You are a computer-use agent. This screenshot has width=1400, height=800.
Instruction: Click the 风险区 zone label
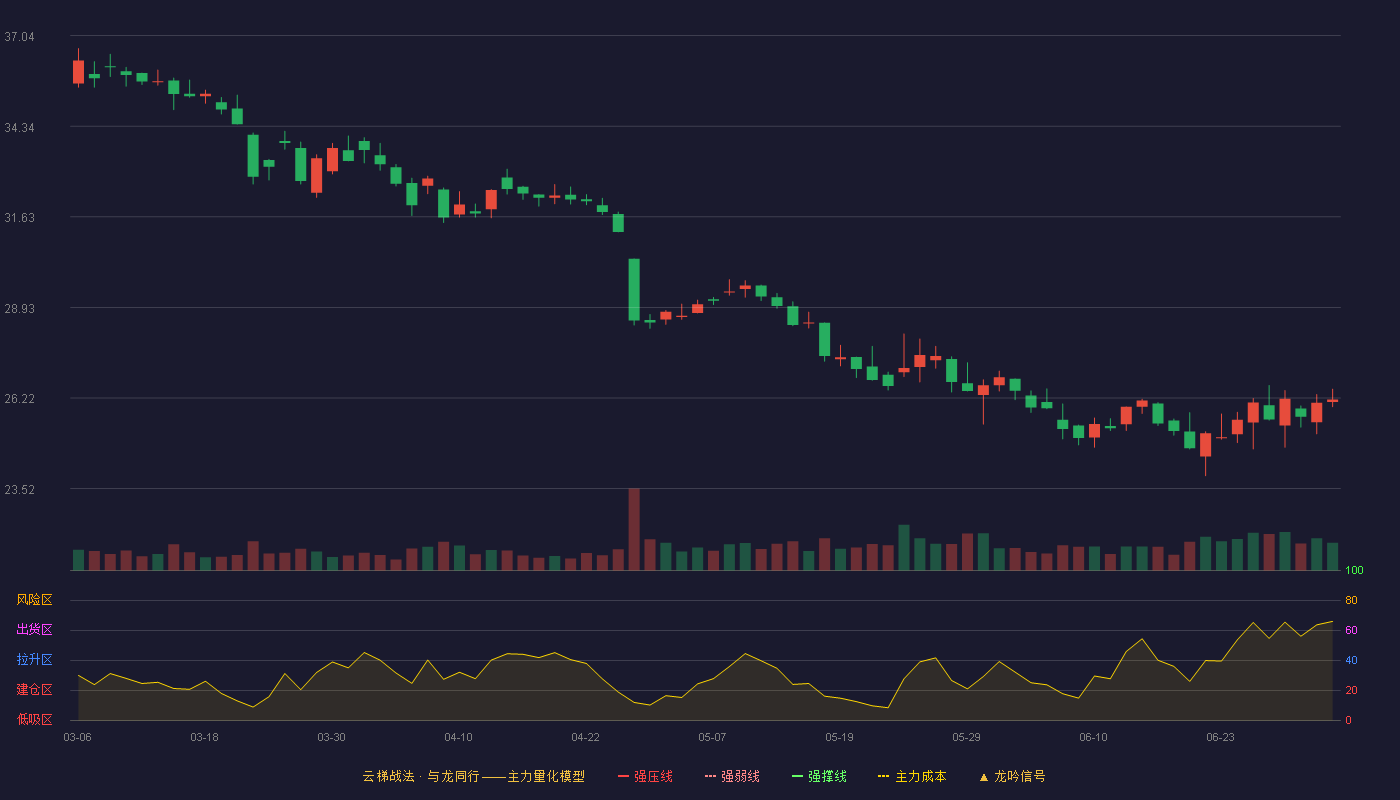pyautogui.click(x=34, y=600)
